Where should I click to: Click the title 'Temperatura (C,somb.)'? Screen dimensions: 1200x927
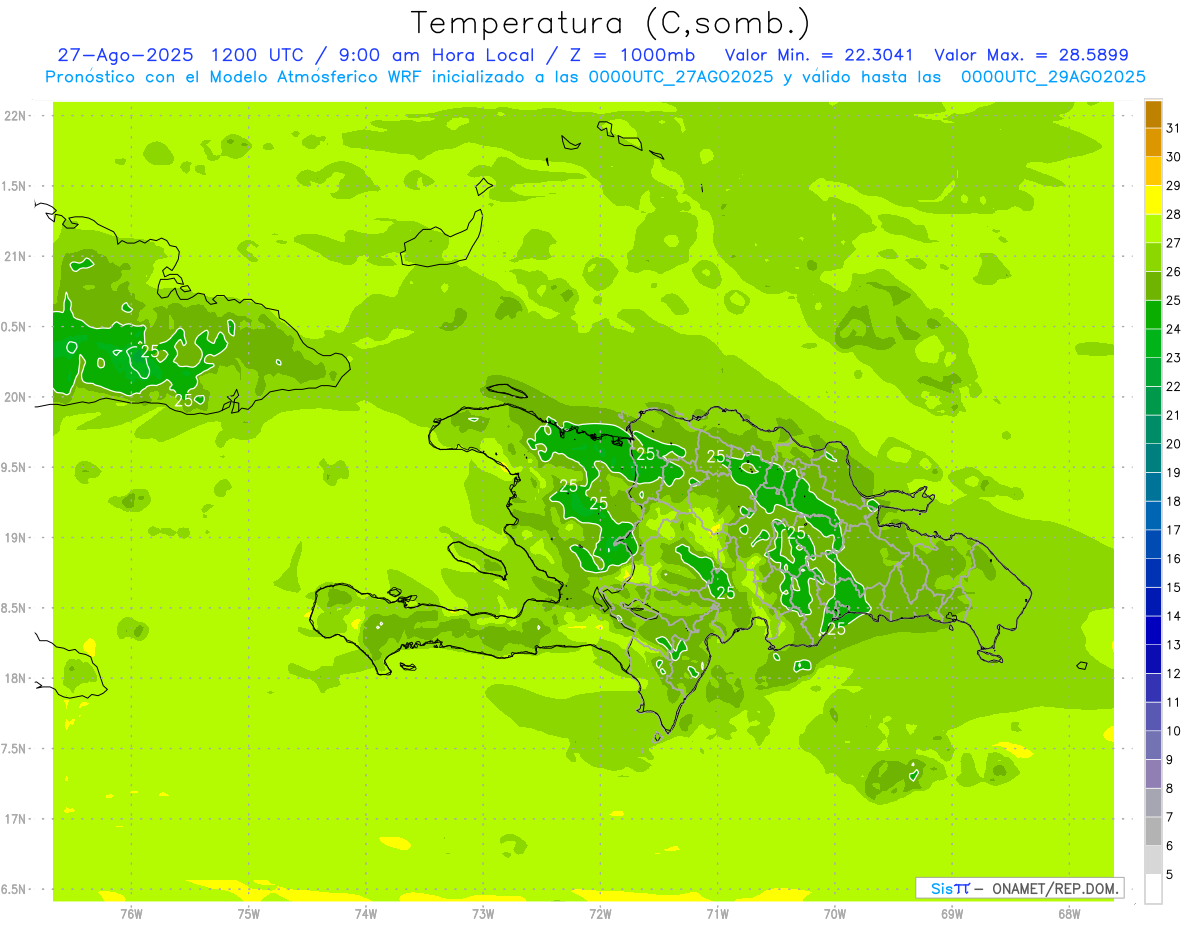tap(612, 23)
